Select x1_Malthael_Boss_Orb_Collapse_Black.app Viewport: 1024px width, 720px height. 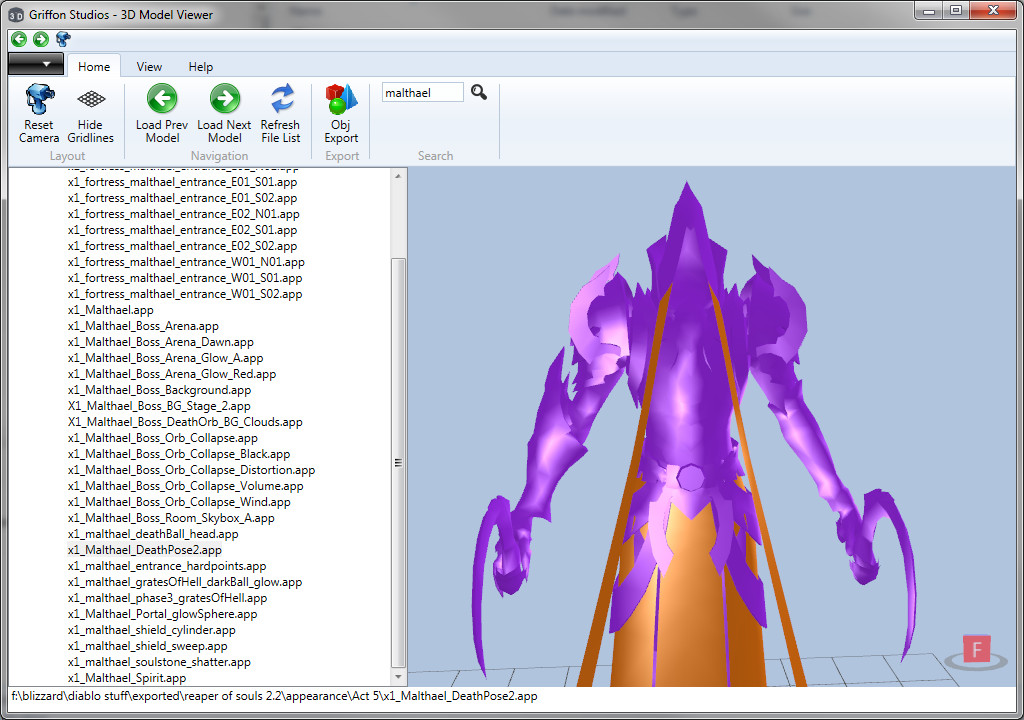pyautogui.click(x=179, y=454)
